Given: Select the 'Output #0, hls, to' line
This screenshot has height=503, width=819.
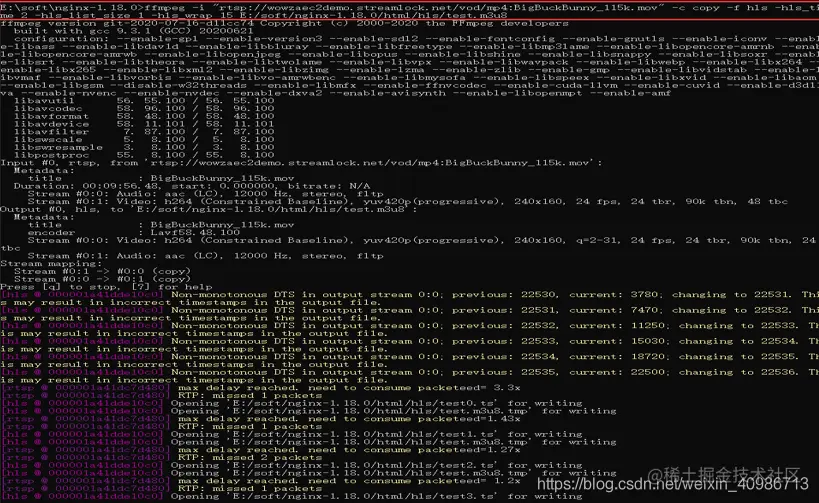Looking at the screenshot, I should 209,209.
